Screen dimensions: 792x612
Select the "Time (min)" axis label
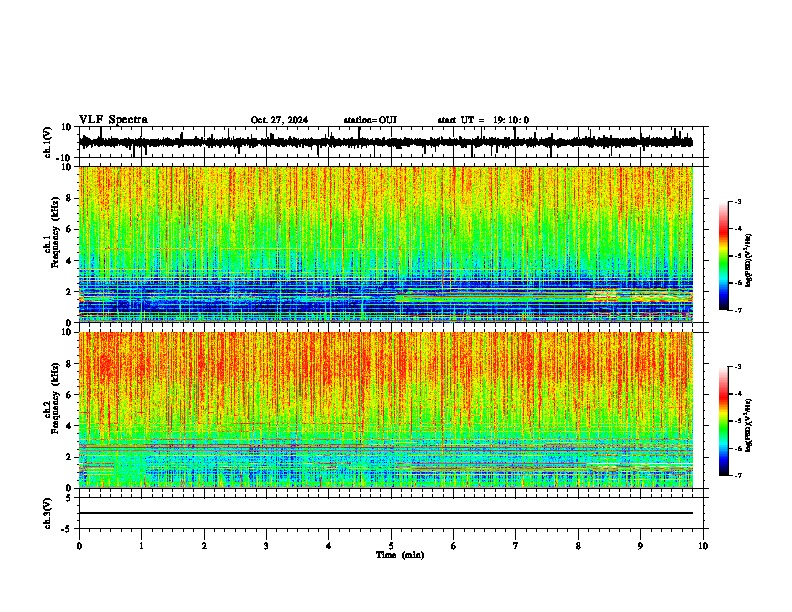[x=400, y=555]
